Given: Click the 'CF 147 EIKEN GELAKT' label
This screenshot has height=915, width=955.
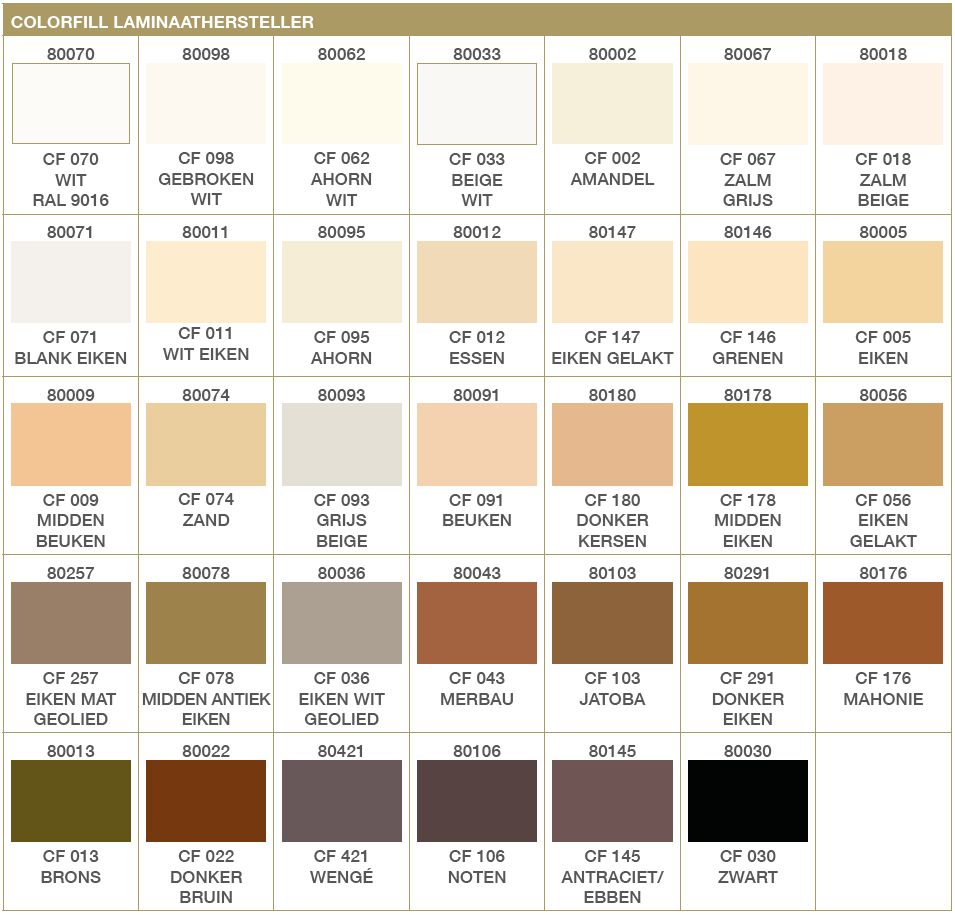Looking at the screenshot, I should click(612, 347).
